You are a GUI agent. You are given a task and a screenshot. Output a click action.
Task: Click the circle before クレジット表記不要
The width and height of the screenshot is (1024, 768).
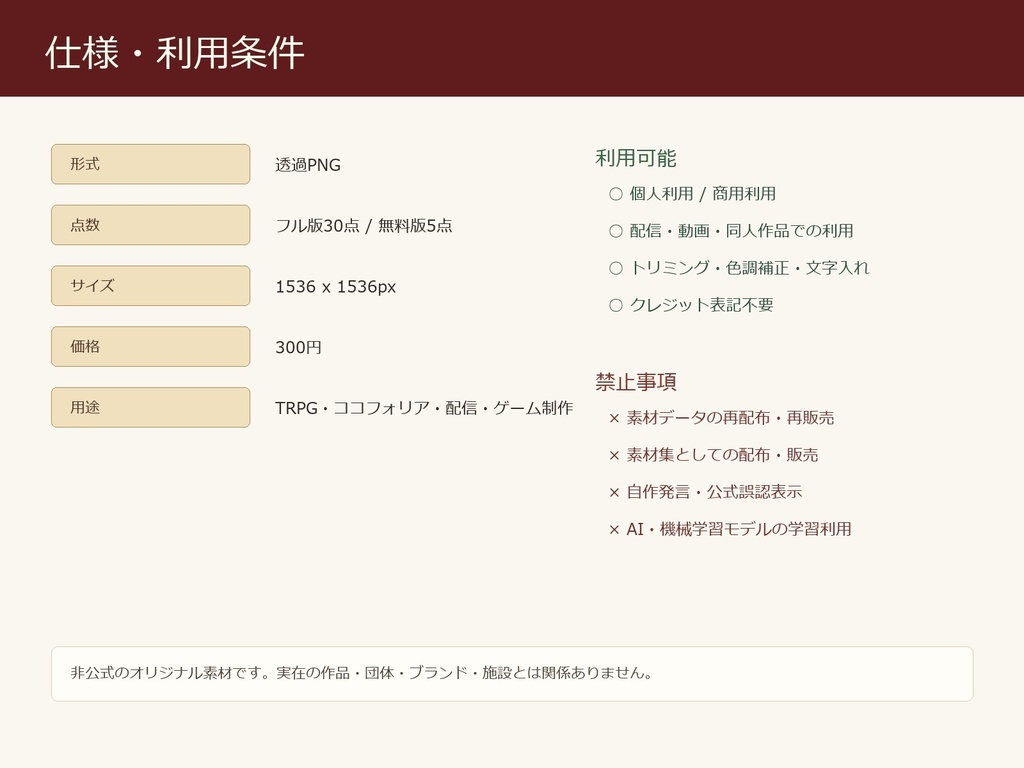(616, 306)
